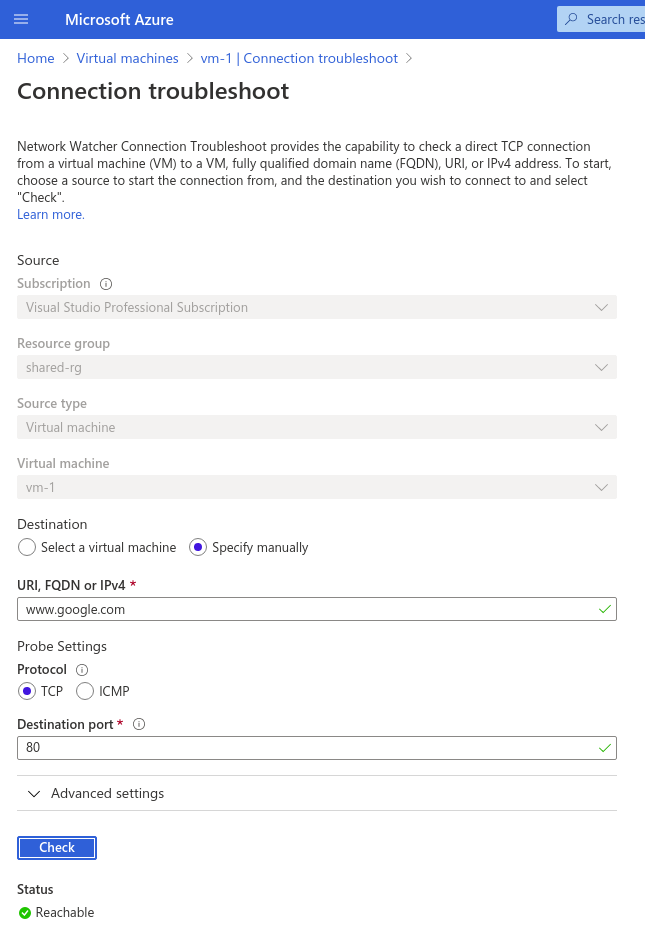The image size is (645, 926).
Task: Expand the Advanced settings section
Action: pyautogui.click(x=95, y=793)
